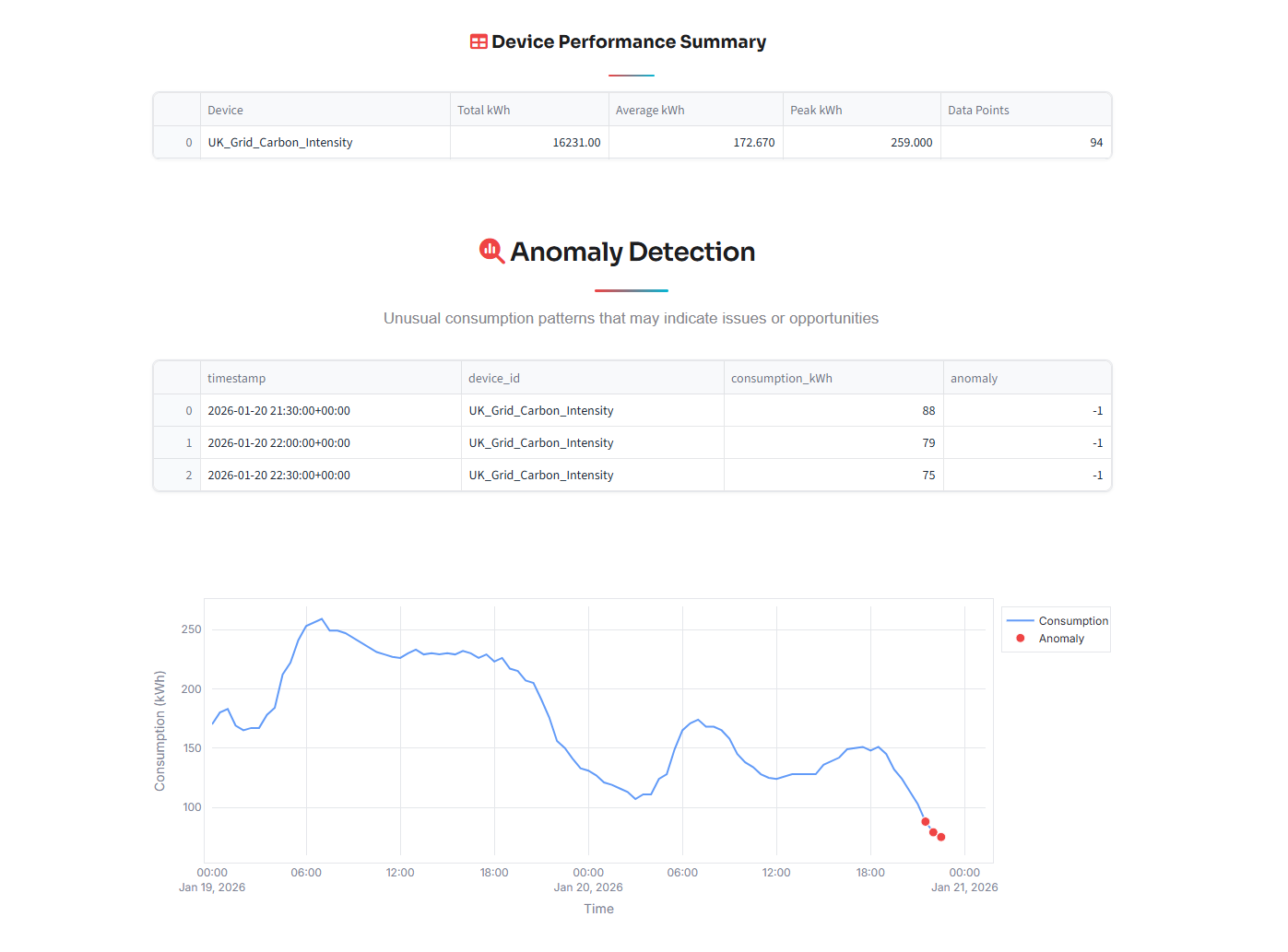Click the Jan 20, 2026 date axis label
Screen dimensions: 1288x952
pyautogui.click(x=588, y=887)
